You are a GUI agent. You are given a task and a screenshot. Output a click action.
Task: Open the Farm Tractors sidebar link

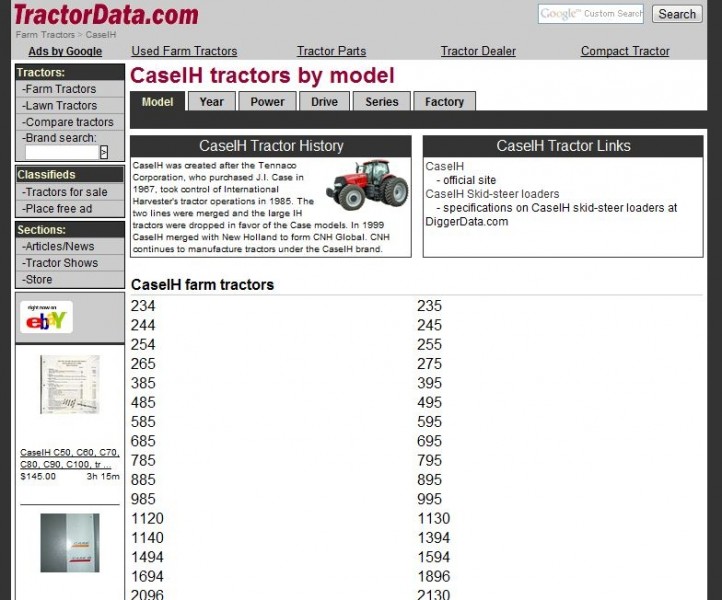click(x=60, y=89)
